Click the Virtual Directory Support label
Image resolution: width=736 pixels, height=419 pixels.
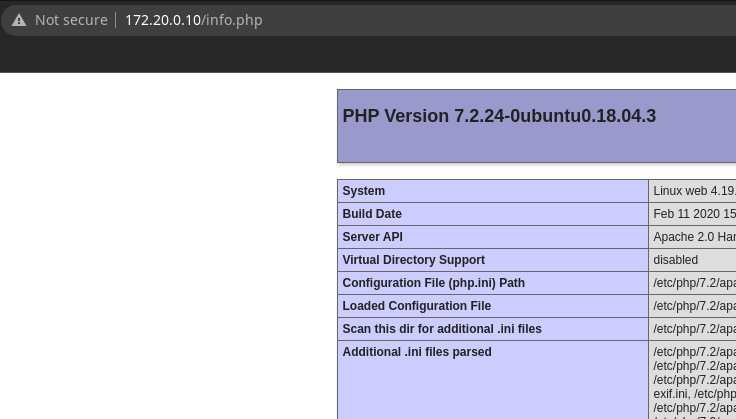coord(413,260)
